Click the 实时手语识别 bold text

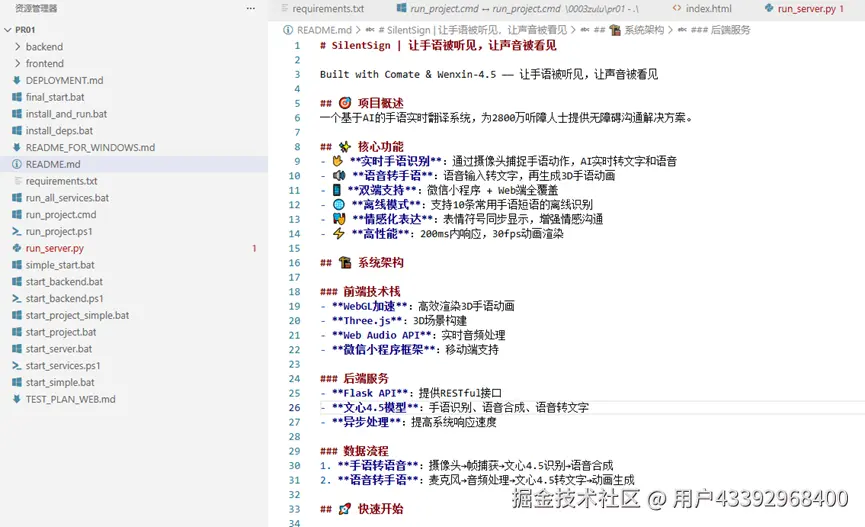395,161
